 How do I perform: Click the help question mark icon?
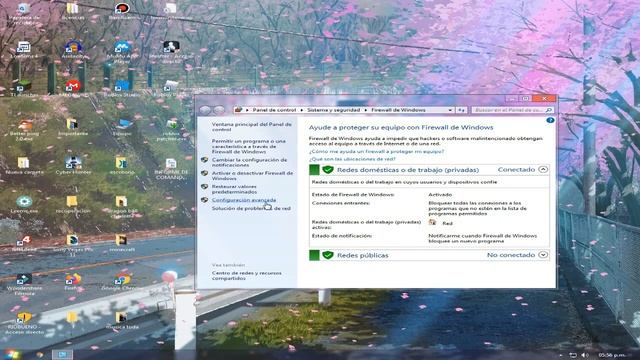[x=550, y=120]
